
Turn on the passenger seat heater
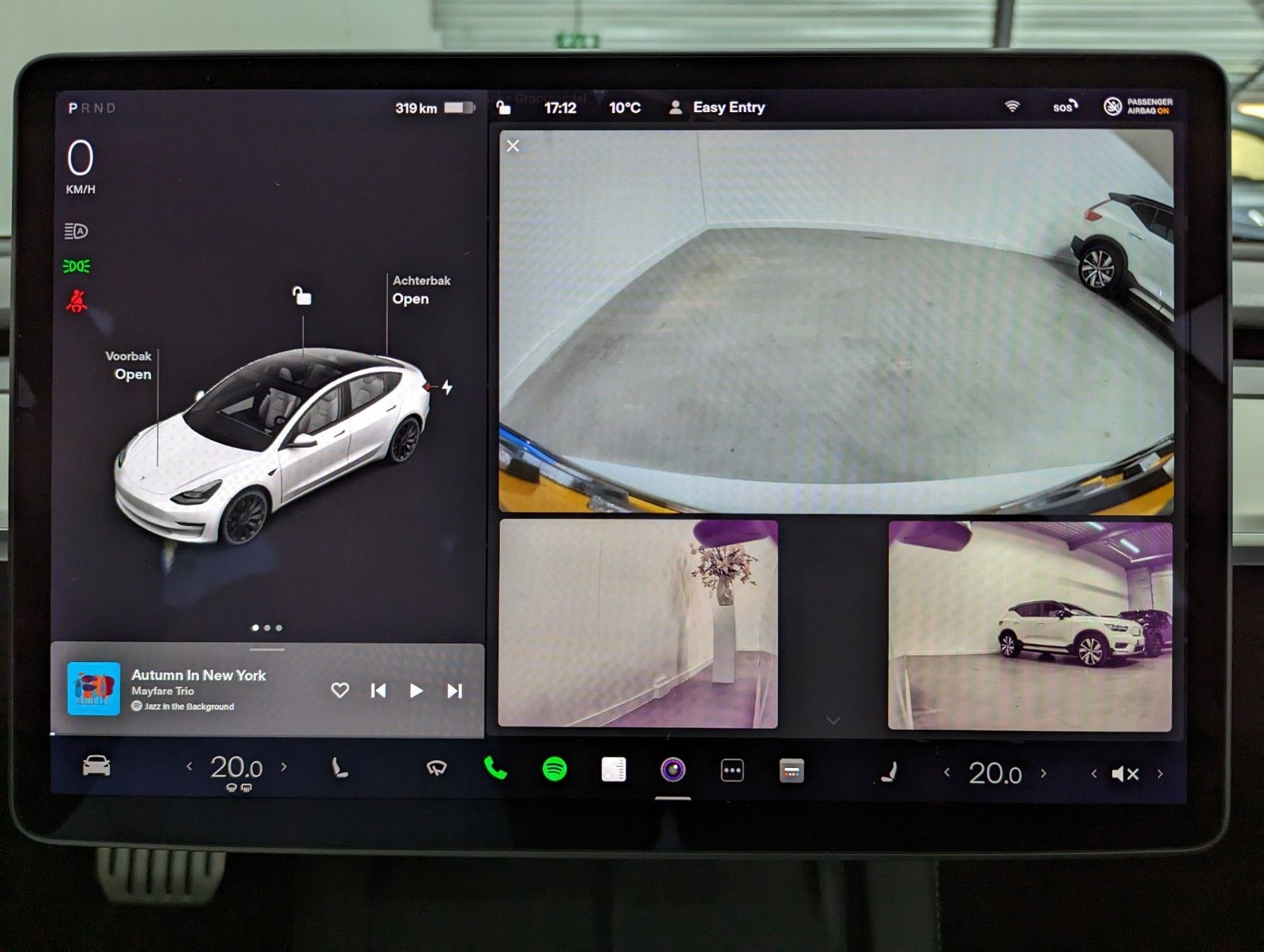tap(890, 771)
